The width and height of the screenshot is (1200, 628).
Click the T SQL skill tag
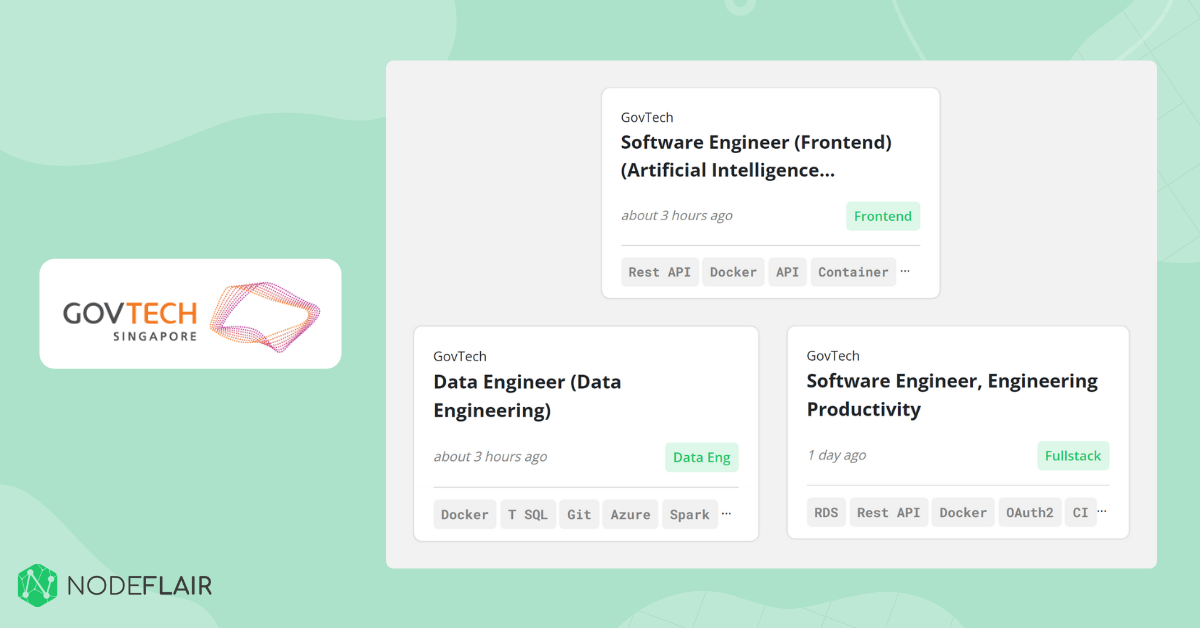point(527,515)
